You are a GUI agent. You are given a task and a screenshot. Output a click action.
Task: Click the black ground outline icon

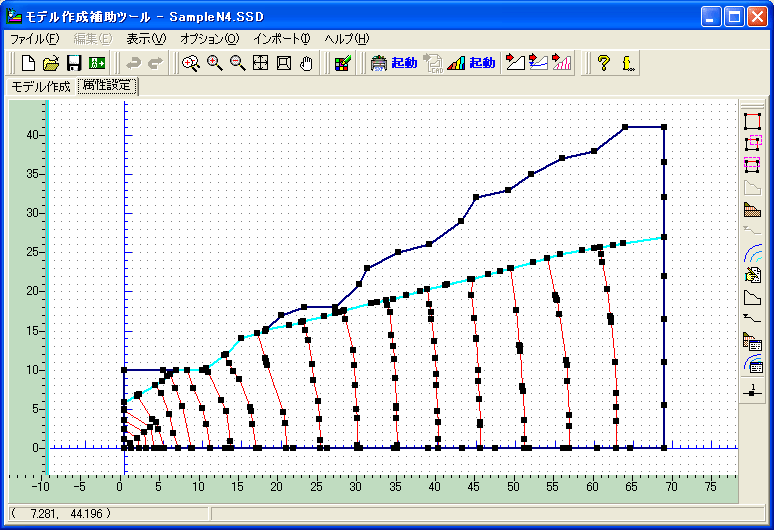pyautogui.click(x=752, y=298)
